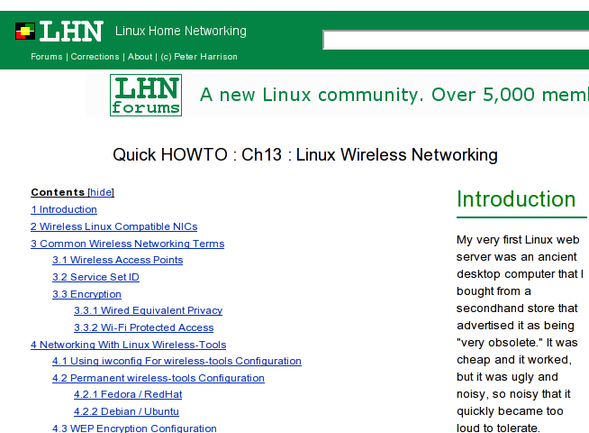Click the LHN colored squares logo icon
Viewport: 589px width, 433px height.
pos(25,31)
